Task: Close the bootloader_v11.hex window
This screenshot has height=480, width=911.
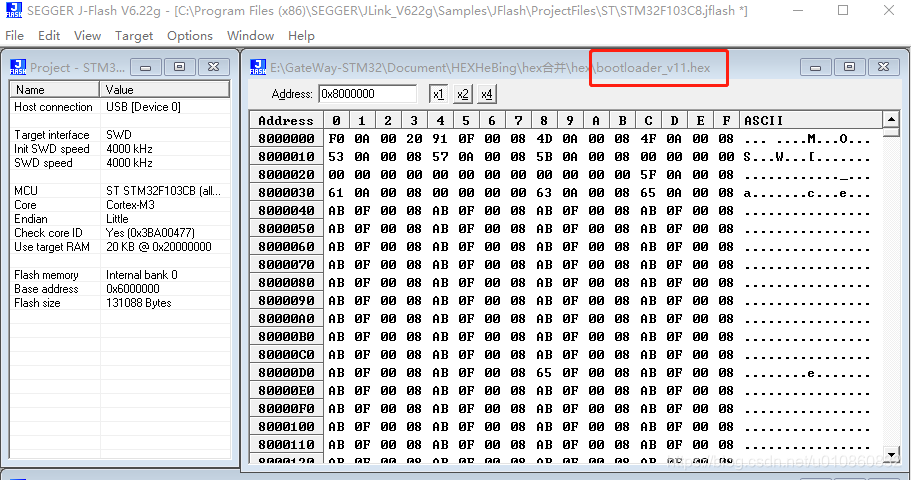Action: tap(883, 67)
